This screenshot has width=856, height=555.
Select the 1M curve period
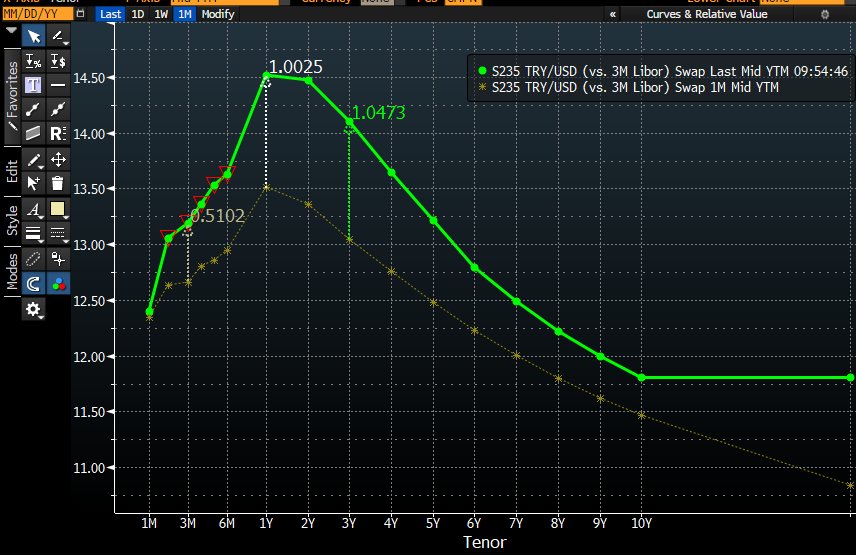pos(185,14)
